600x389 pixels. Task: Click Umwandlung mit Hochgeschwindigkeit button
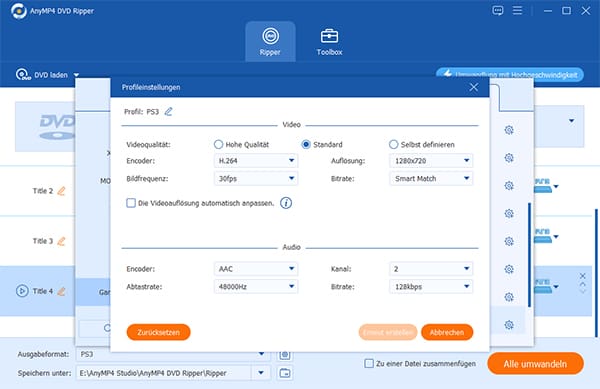click(x=510, y=74)
